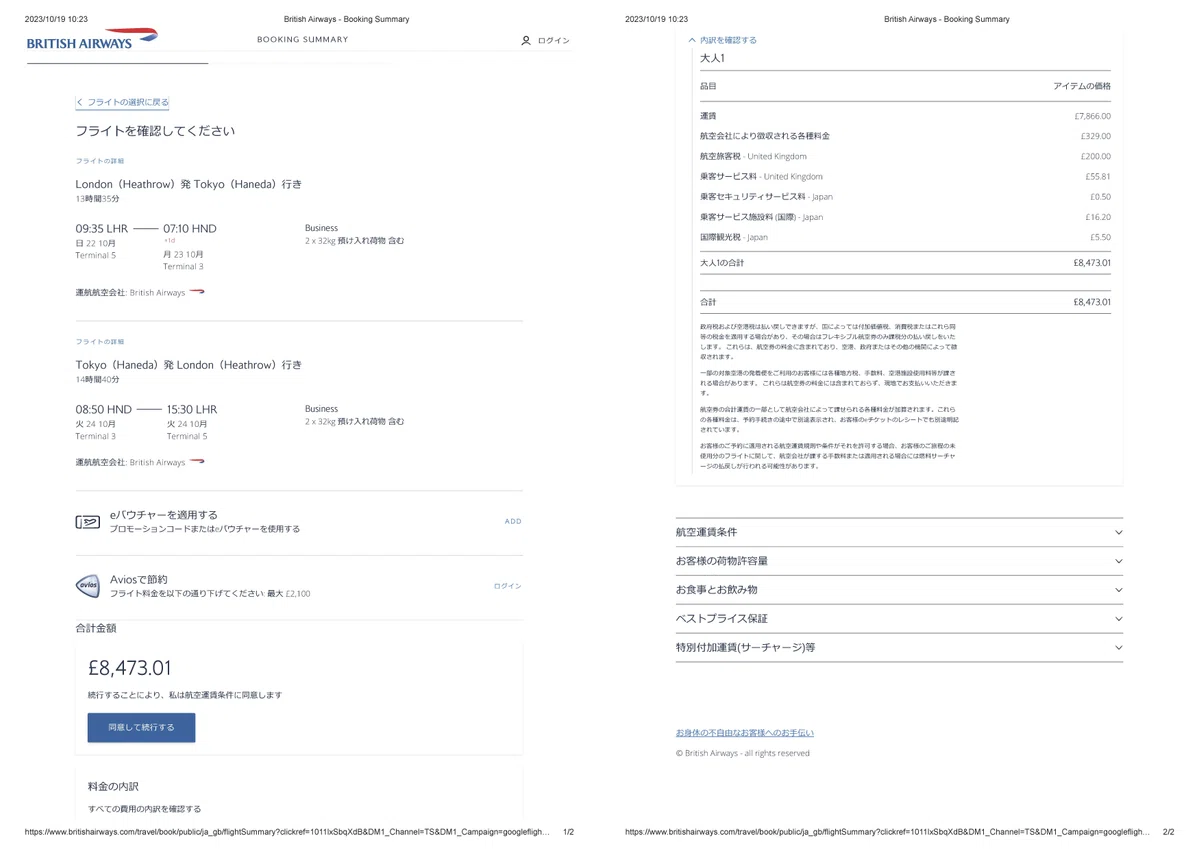Image resolution: width=1200 pixels, height=849 pixels.
Task: Click the 14時間40分 duration text
Action: click(97, 380)
